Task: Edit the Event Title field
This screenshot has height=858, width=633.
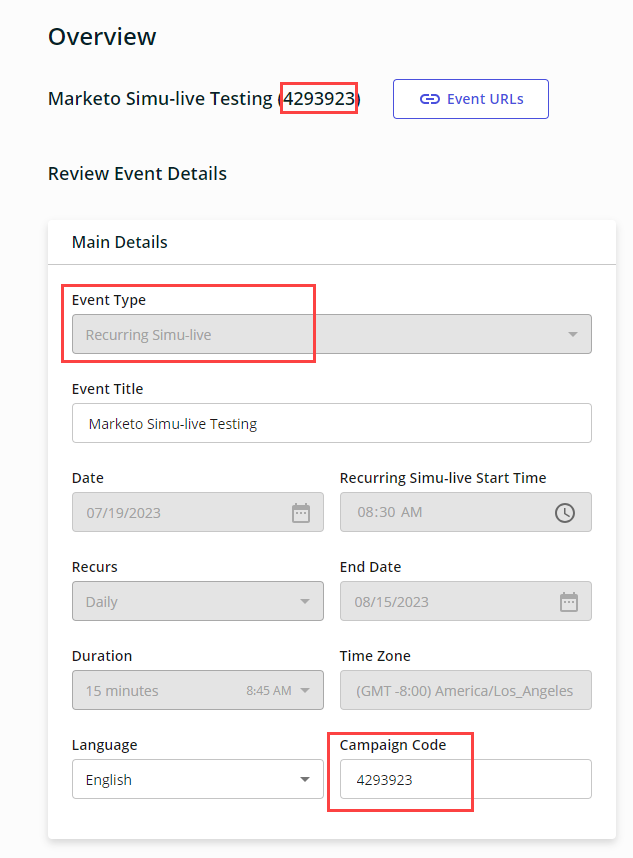Action: tap(332, 423)
